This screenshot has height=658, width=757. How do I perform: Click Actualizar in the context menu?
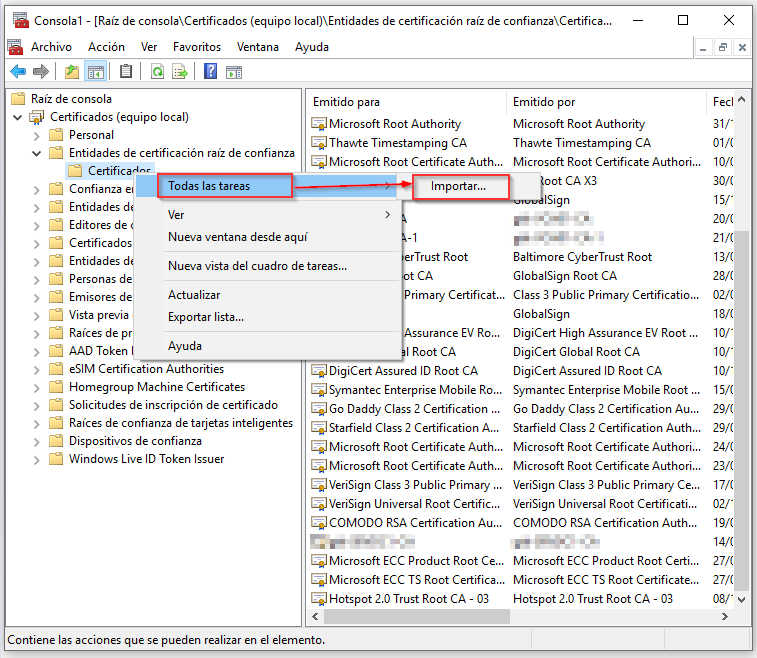[x=194, y=295]
